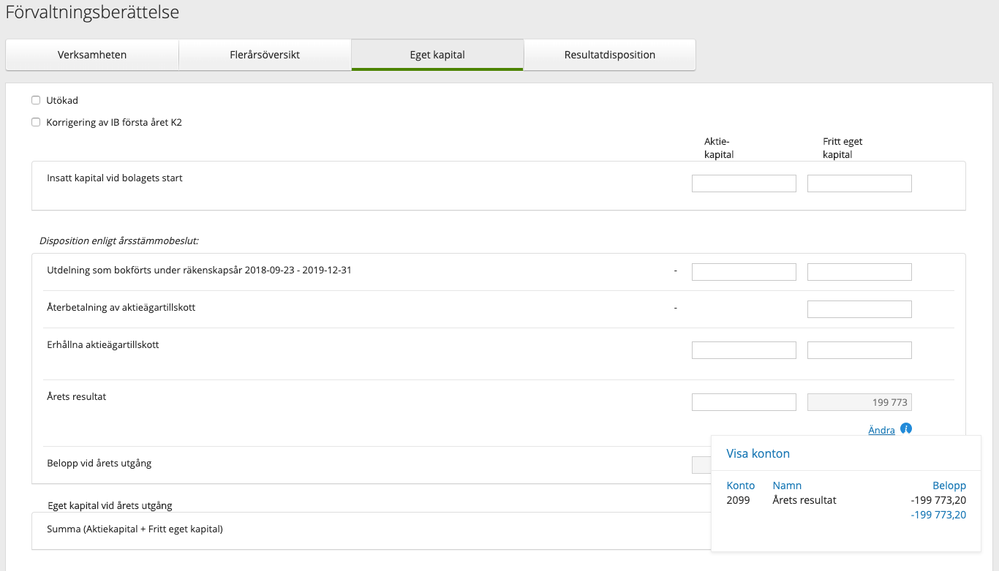Click the Belopp vid årets utgång label
This screenshot has height=571, width=999.
(x=99, y=463)
